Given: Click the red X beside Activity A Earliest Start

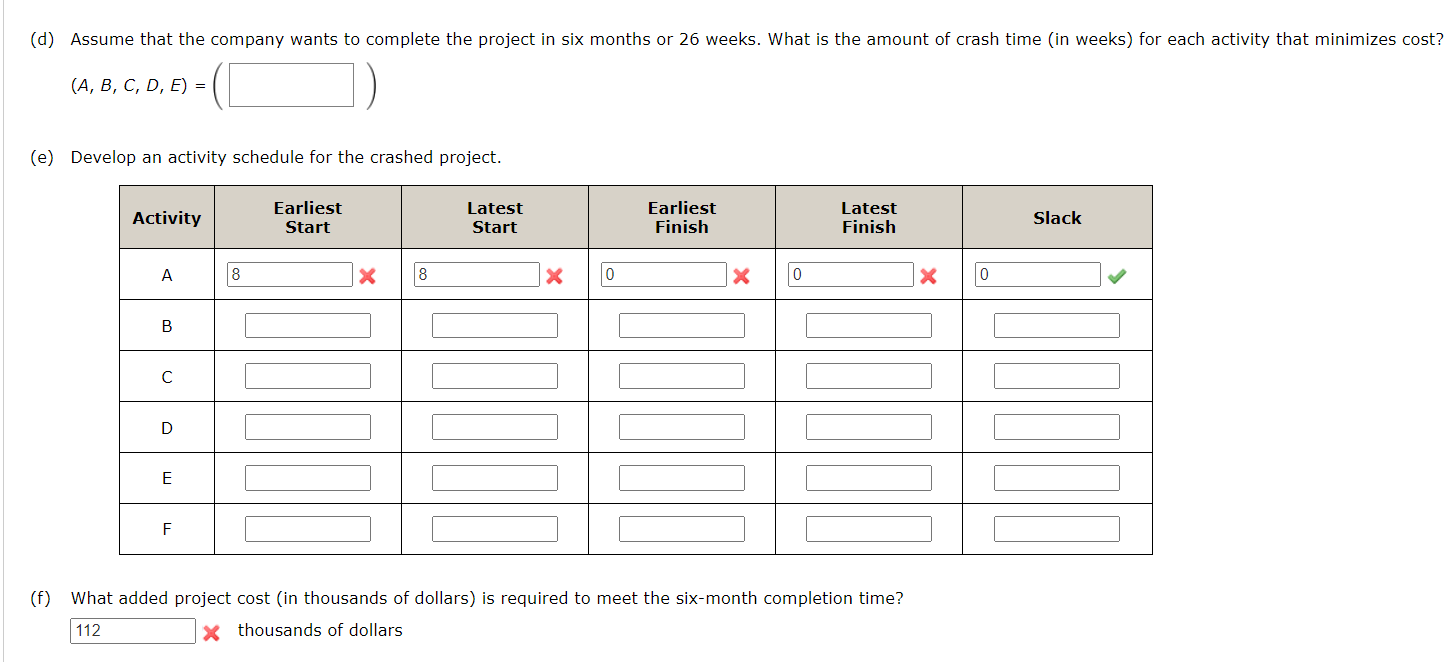Looking at the screenshot, I should [x=367, y=276].
